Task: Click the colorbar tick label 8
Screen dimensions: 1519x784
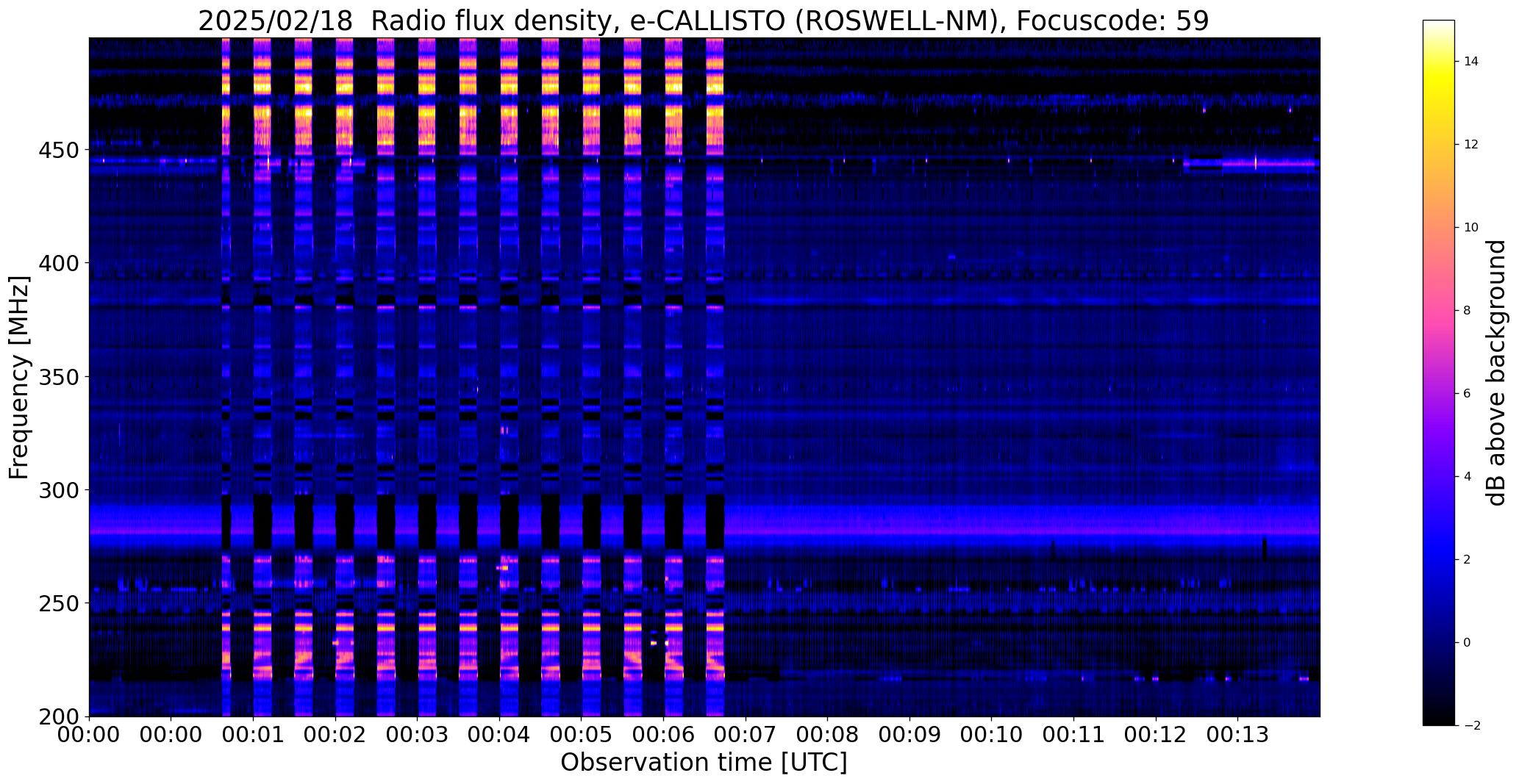Action: [1468, 311]
